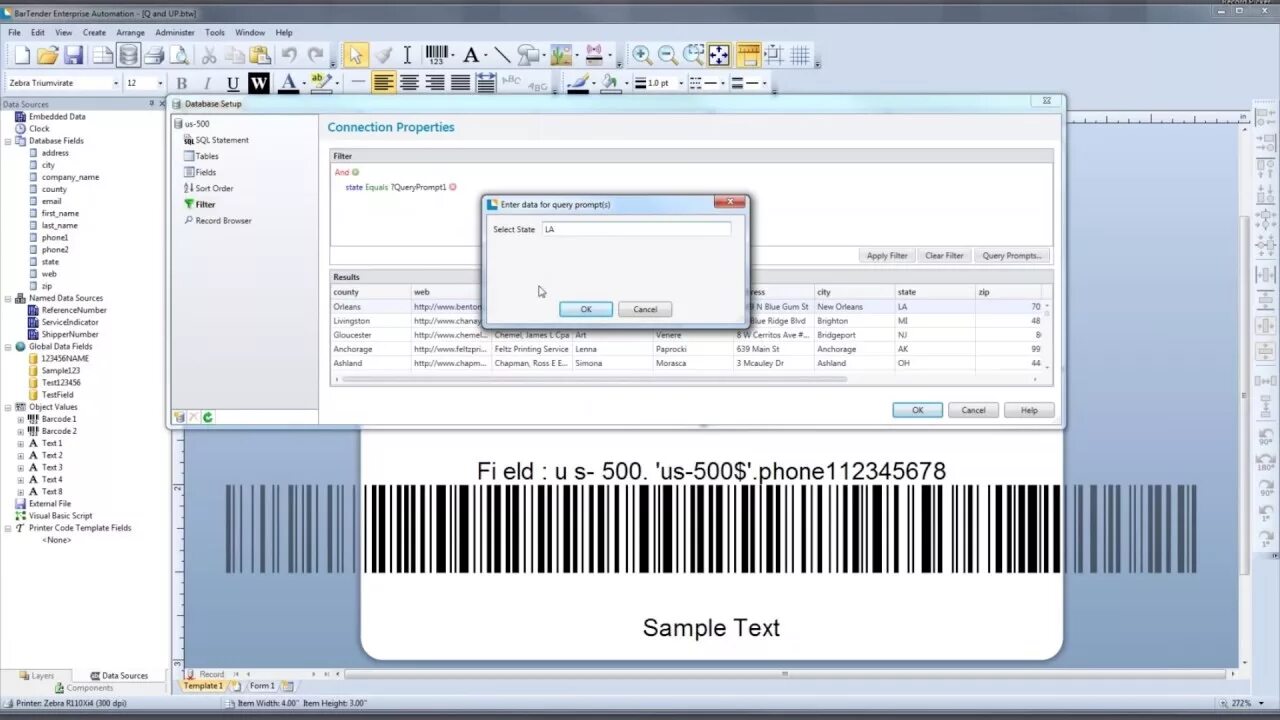Click Cancel in the query prompt dialog

click(x=645, y=309)
